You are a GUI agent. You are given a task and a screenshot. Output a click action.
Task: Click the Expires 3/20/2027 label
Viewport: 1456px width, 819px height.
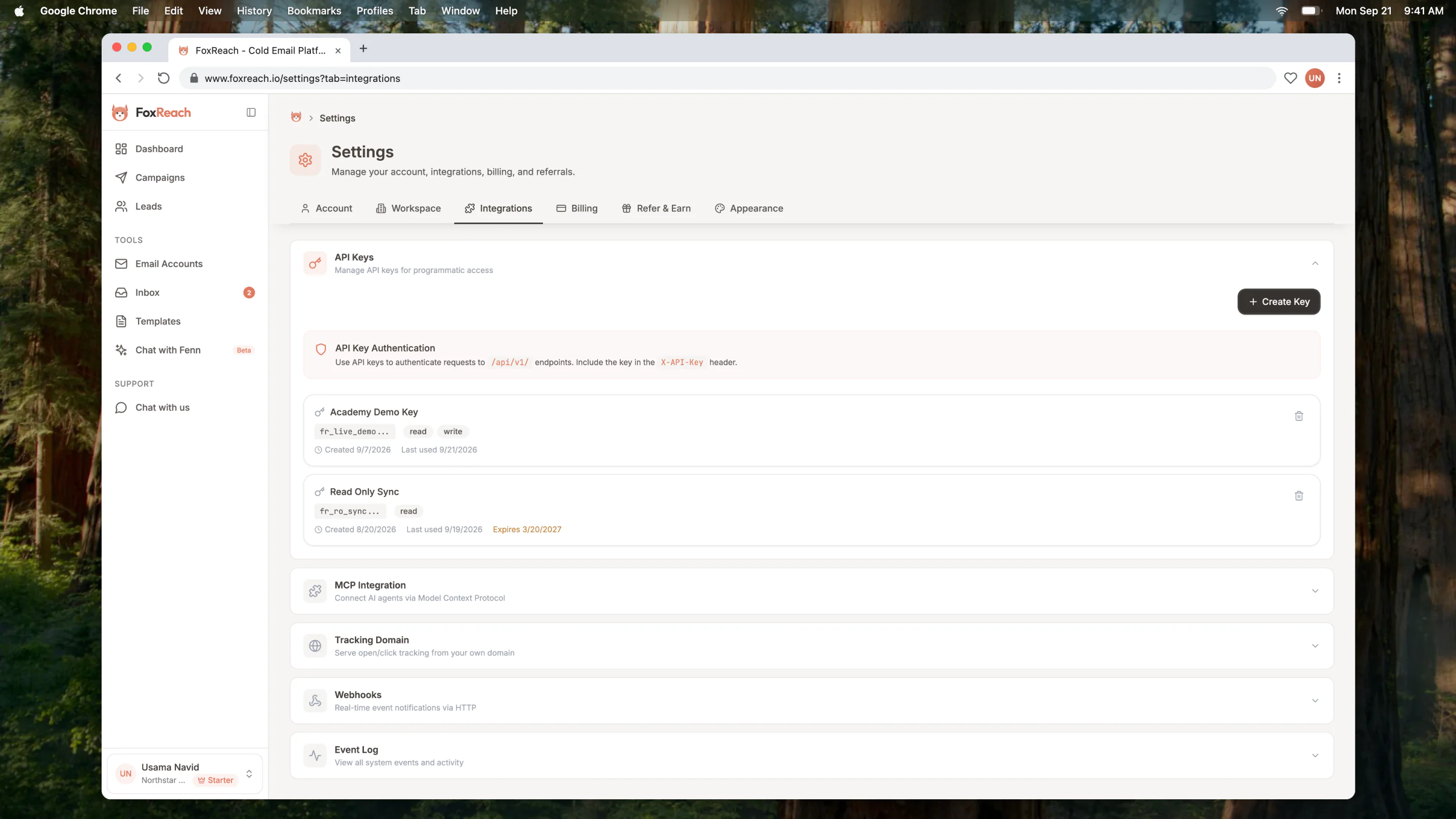pos(527,529)
